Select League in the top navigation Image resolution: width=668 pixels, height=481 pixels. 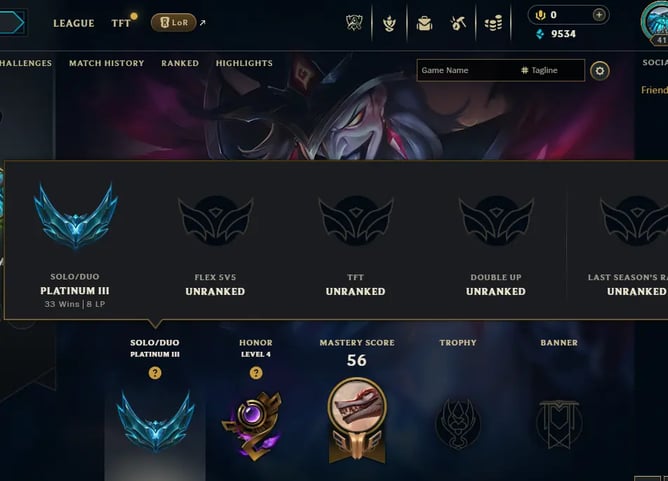click(x=74, y=23)
